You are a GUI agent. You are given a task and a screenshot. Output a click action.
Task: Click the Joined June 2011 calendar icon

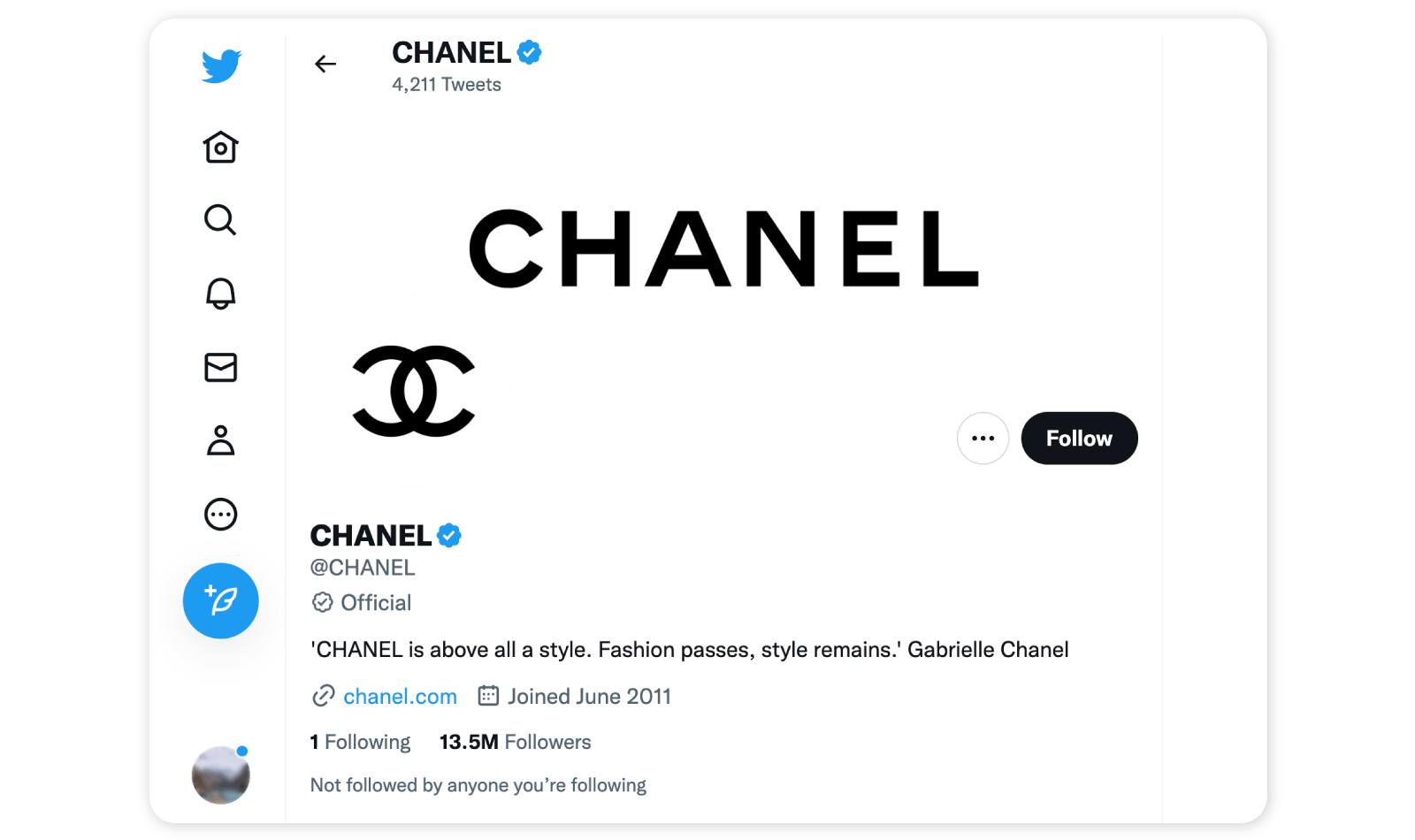(487, 696)
